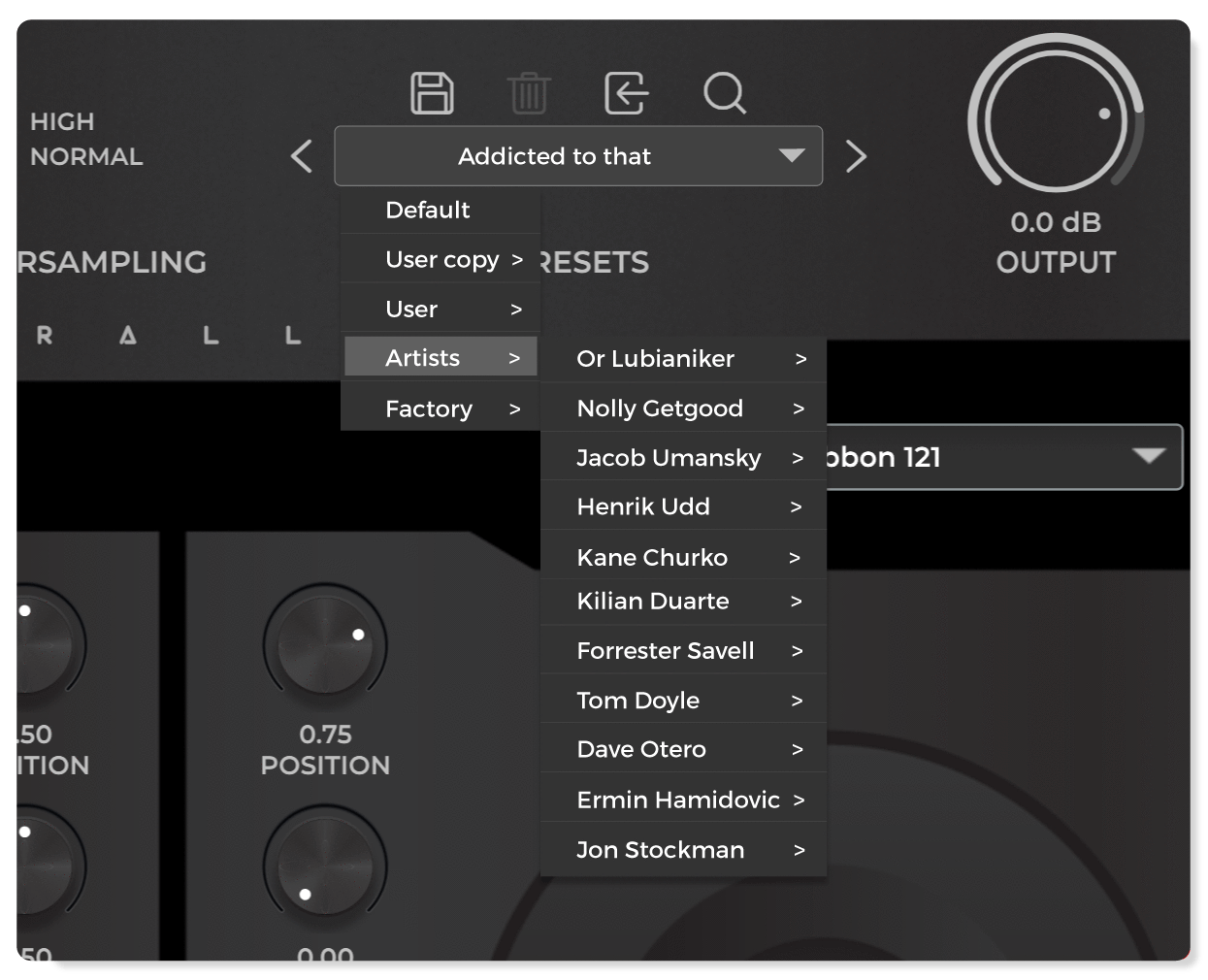Click the save preset floppy disk icon
Viewport: 1208px width, 980px height.
pos(432,93)
